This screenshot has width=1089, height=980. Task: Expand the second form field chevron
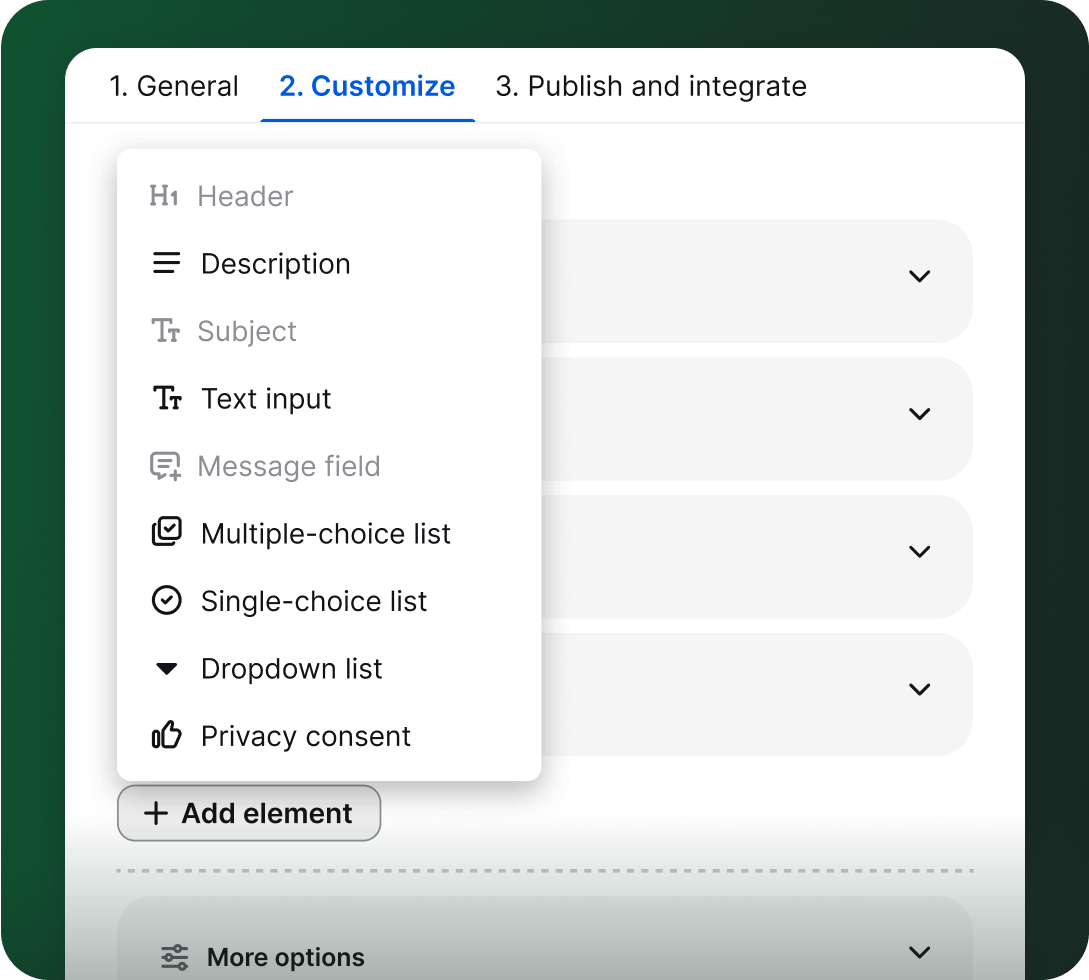919,413
